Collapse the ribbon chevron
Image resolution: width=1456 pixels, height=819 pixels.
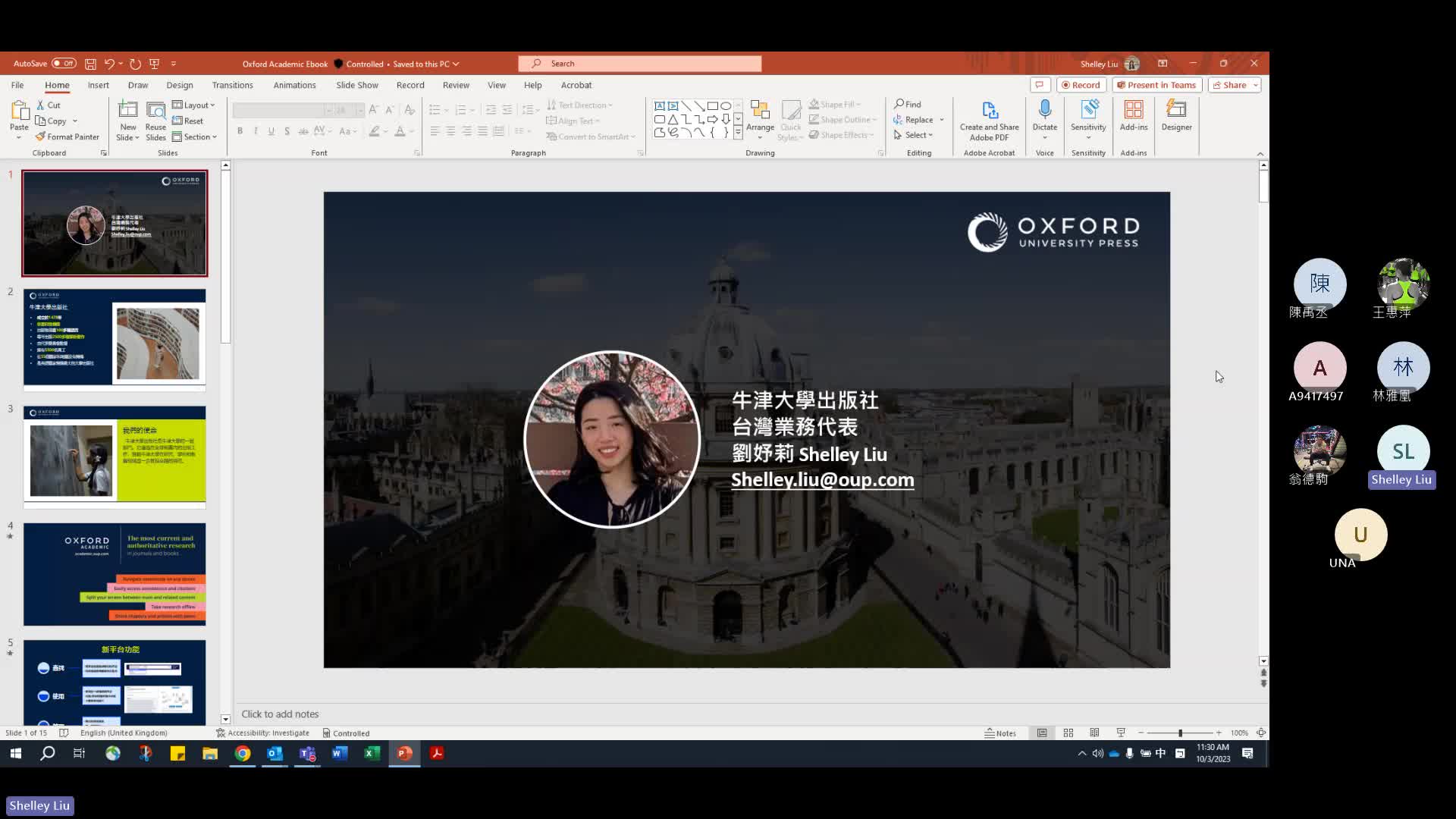(1260, 153)
